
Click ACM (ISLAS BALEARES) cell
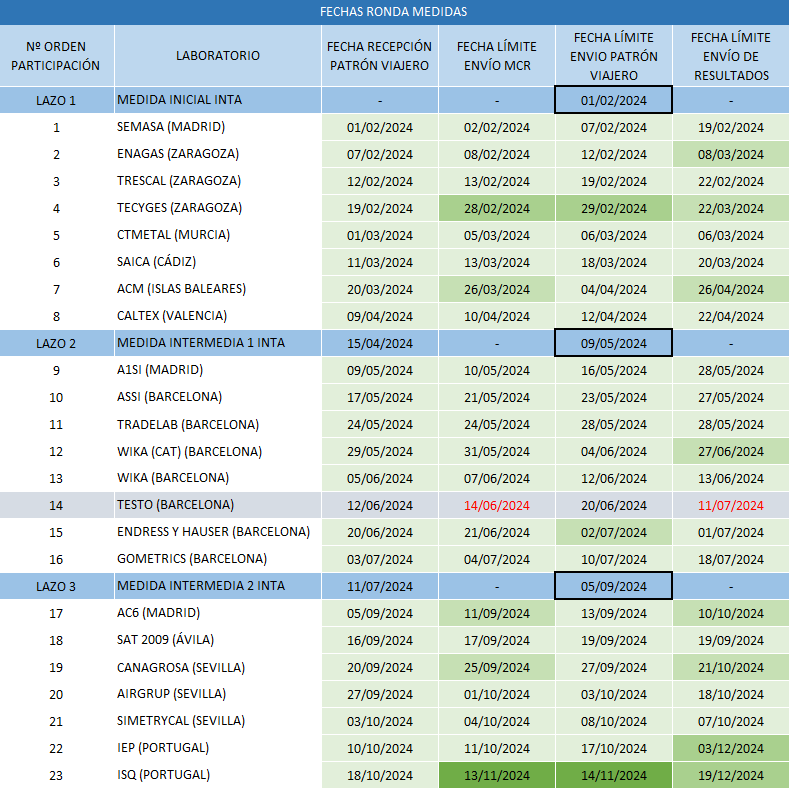(x=218, y=289)
